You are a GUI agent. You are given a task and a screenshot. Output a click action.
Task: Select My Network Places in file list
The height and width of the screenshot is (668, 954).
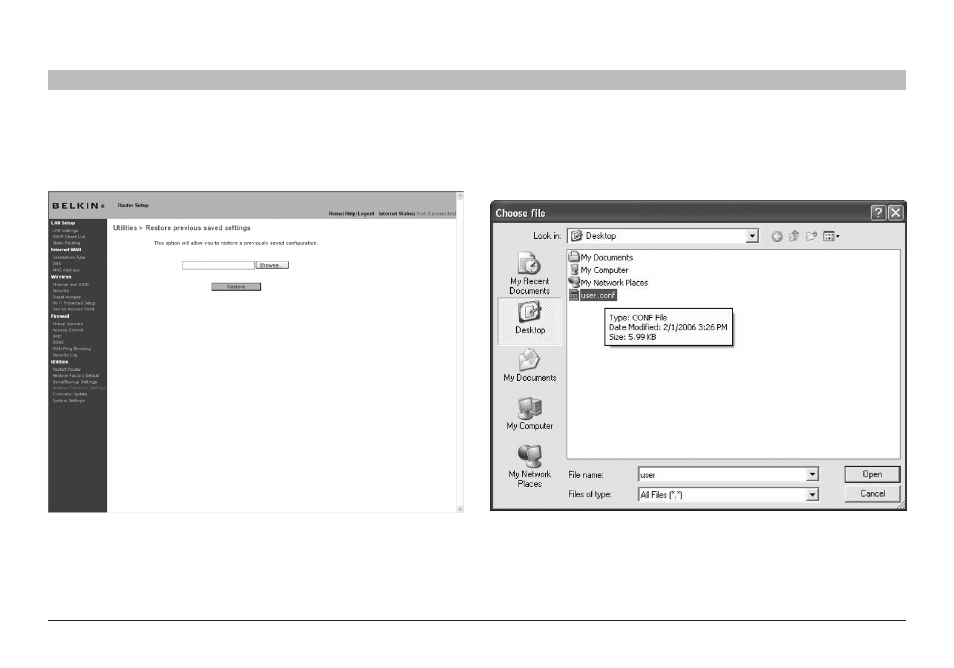coord(608,283)
